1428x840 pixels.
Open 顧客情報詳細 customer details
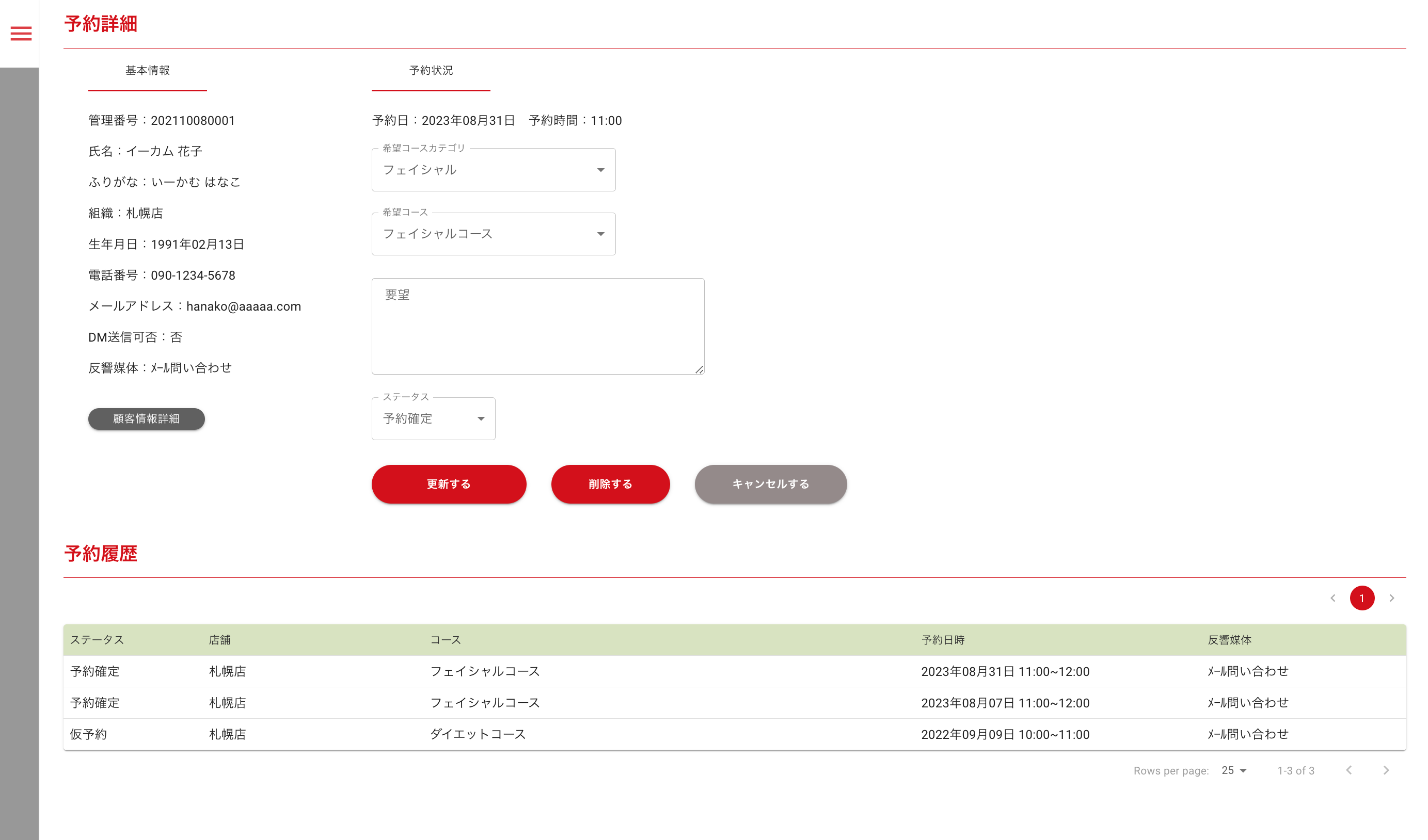(x=146, y=418)
